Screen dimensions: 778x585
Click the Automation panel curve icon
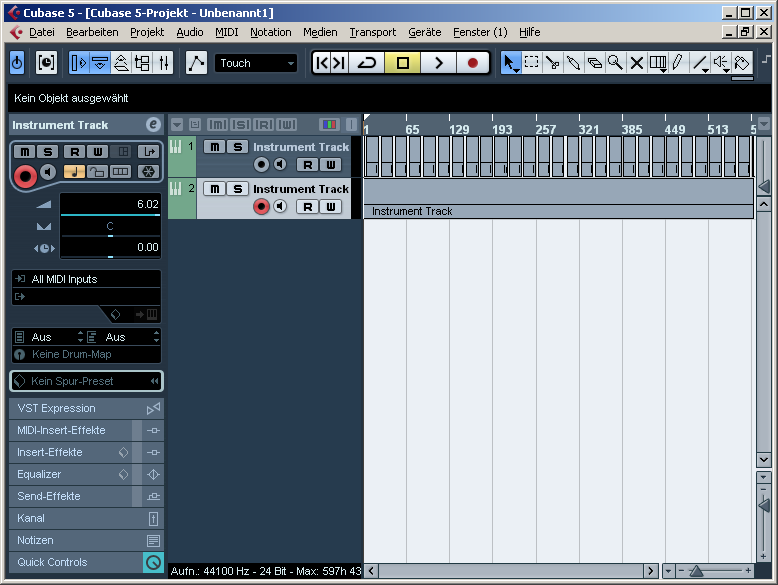point(196,63)
